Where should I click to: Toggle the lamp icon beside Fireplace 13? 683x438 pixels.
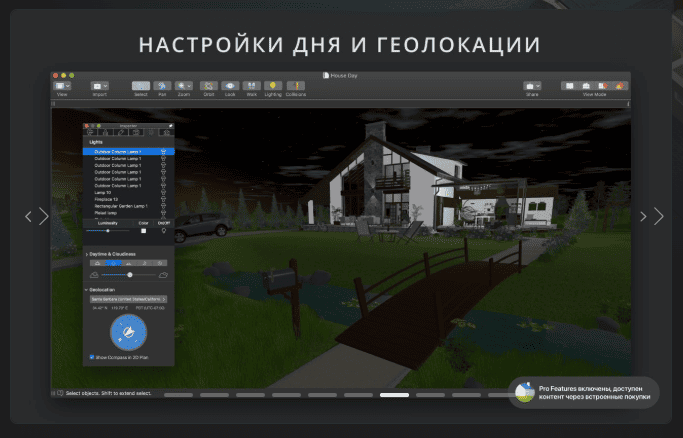pos(163,199)
